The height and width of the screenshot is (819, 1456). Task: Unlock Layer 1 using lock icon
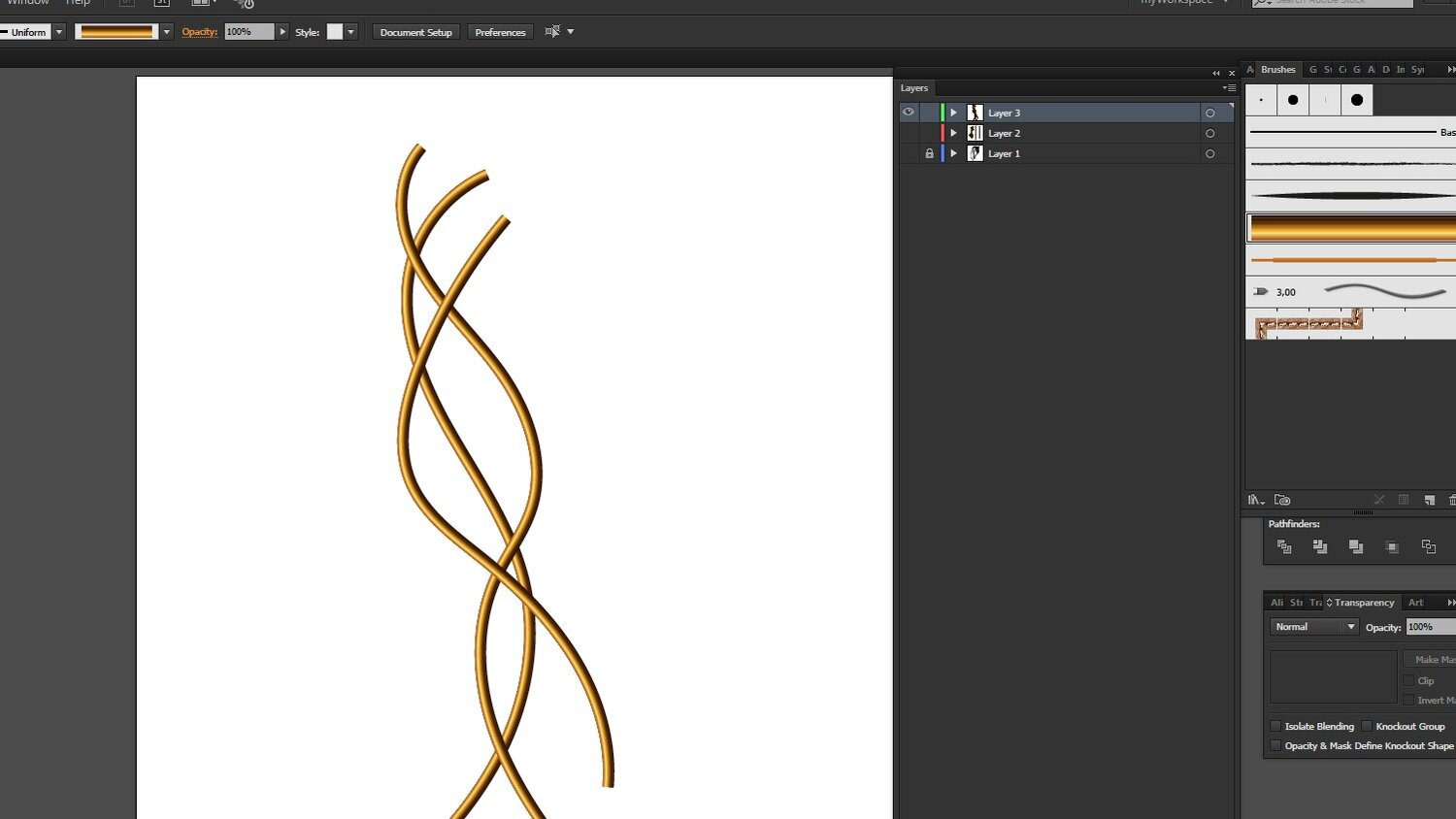(x=929, y=153)
